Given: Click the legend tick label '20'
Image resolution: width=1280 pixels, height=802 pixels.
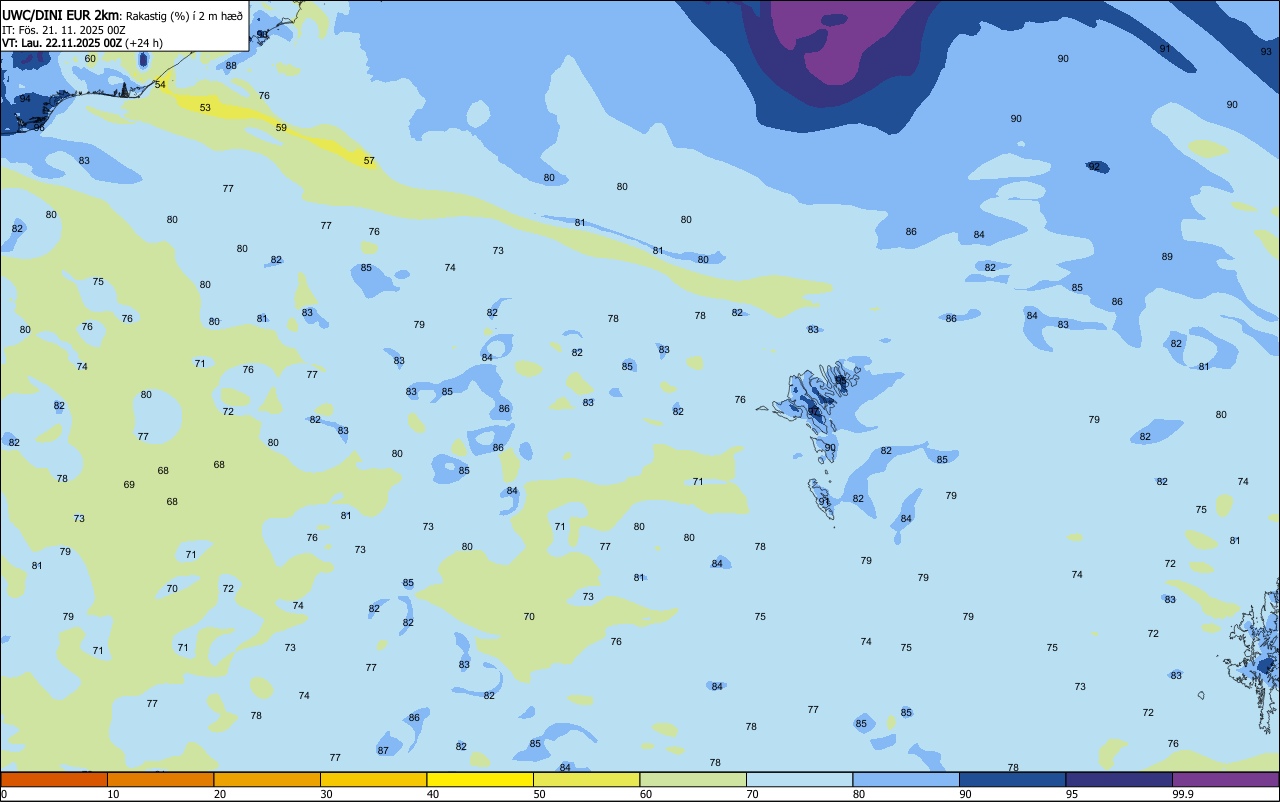Looking at the screenshot, I should click(x=220, y=794).
